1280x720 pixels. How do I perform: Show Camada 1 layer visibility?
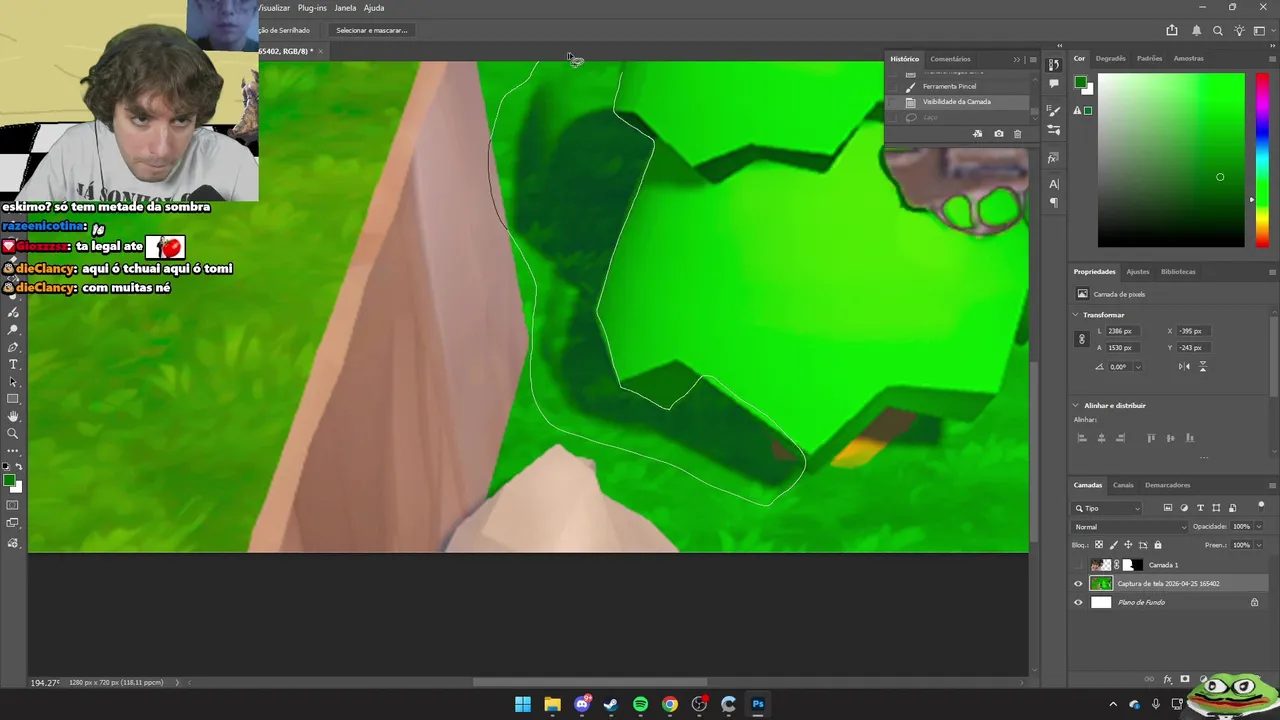[1078, 565]
